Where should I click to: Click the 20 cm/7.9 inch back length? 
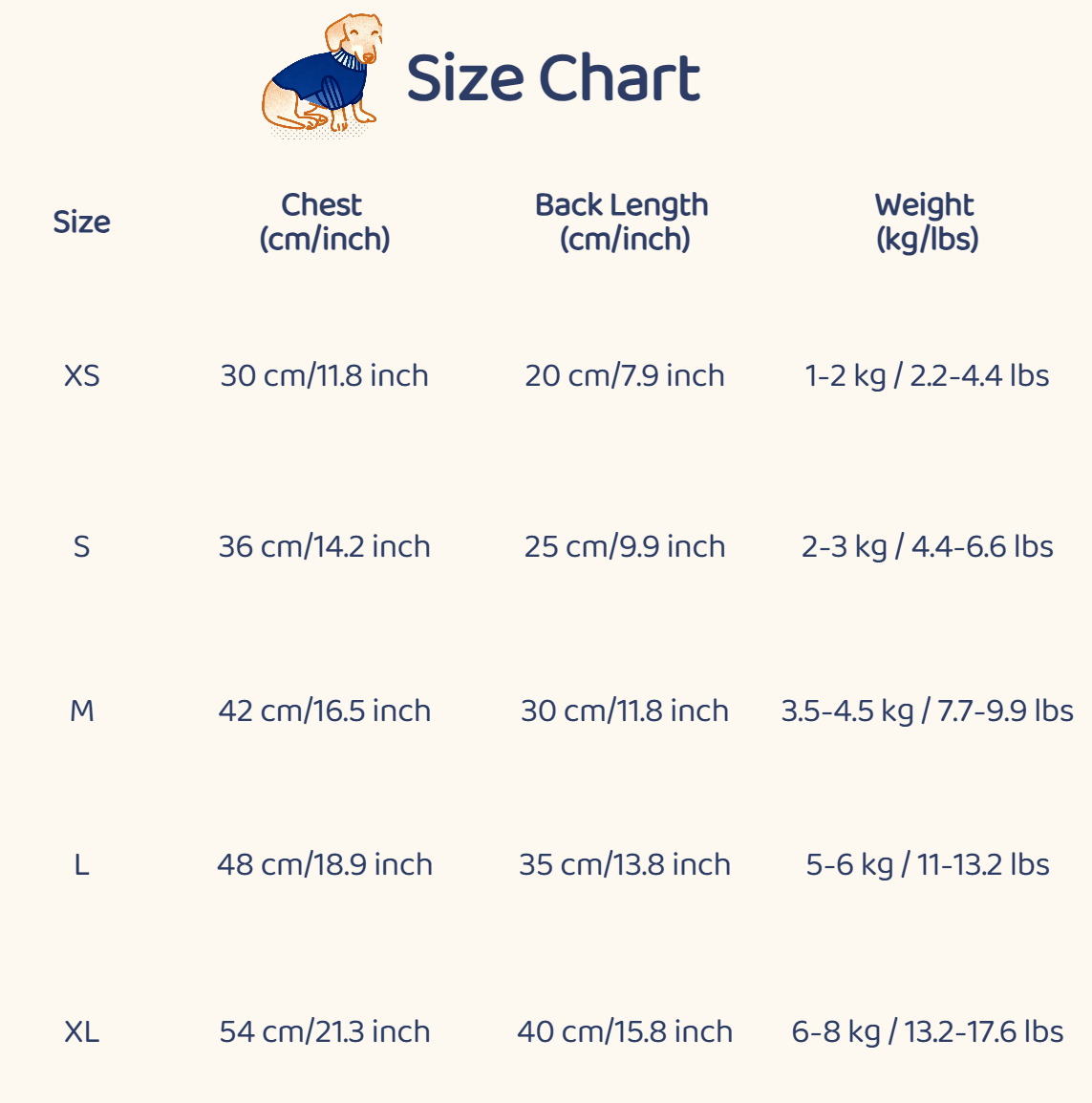point(624,375)
